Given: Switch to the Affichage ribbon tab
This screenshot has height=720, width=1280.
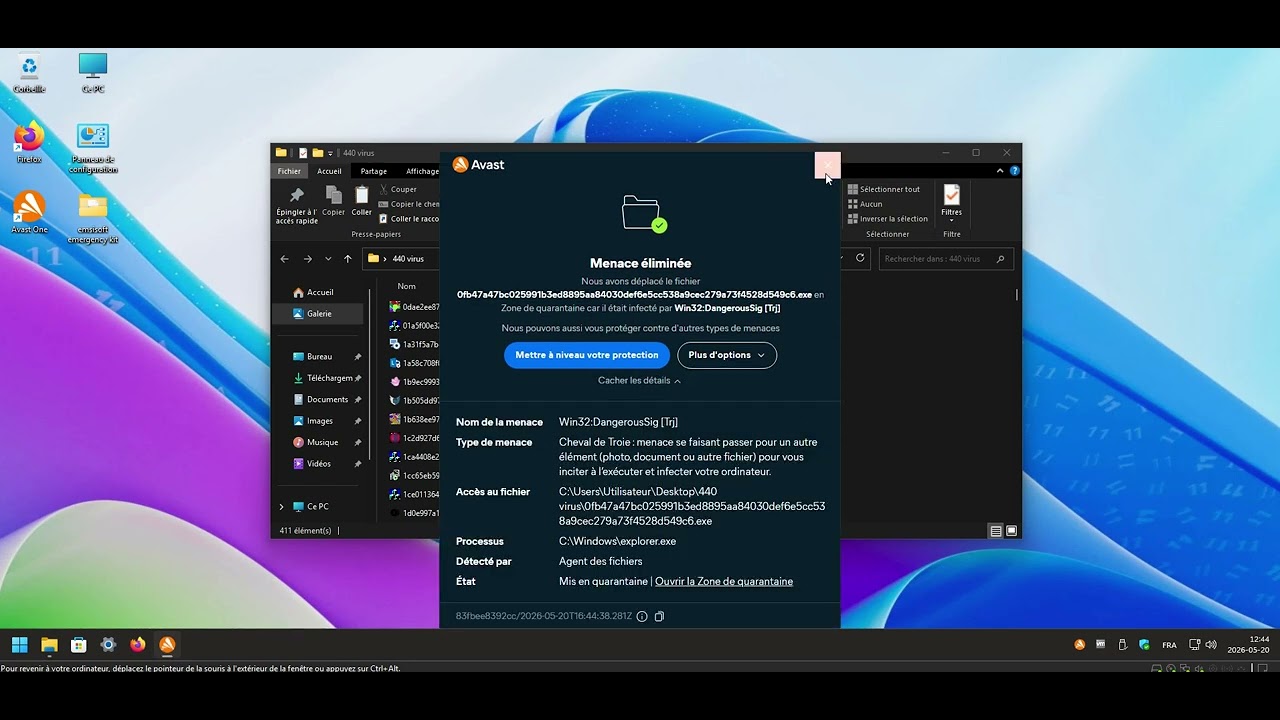Looking at the screenshot, I should pyautogui.click(x=422, y=171).
